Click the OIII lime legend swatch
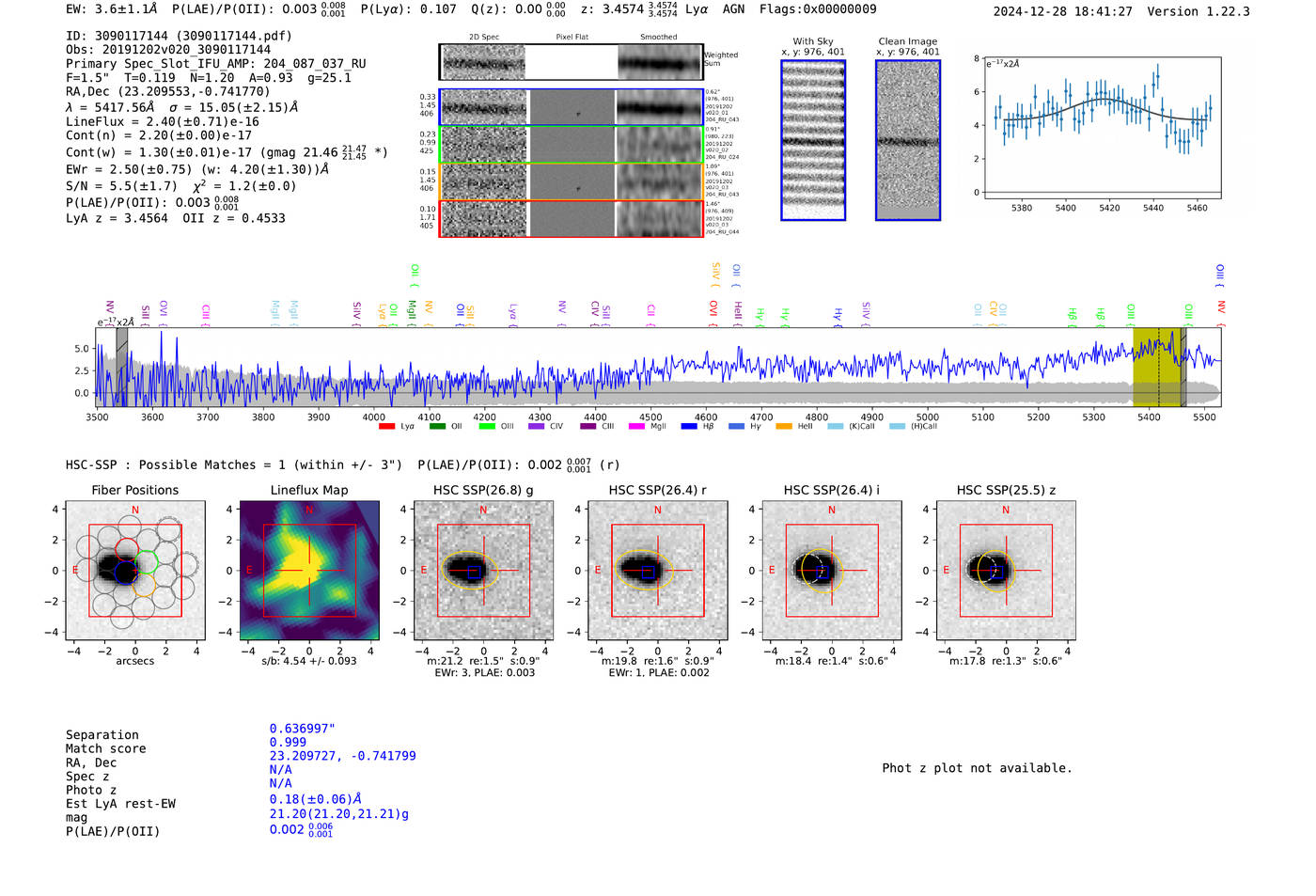The width and height of the screenshot is (1316, 896). [487, 427]
